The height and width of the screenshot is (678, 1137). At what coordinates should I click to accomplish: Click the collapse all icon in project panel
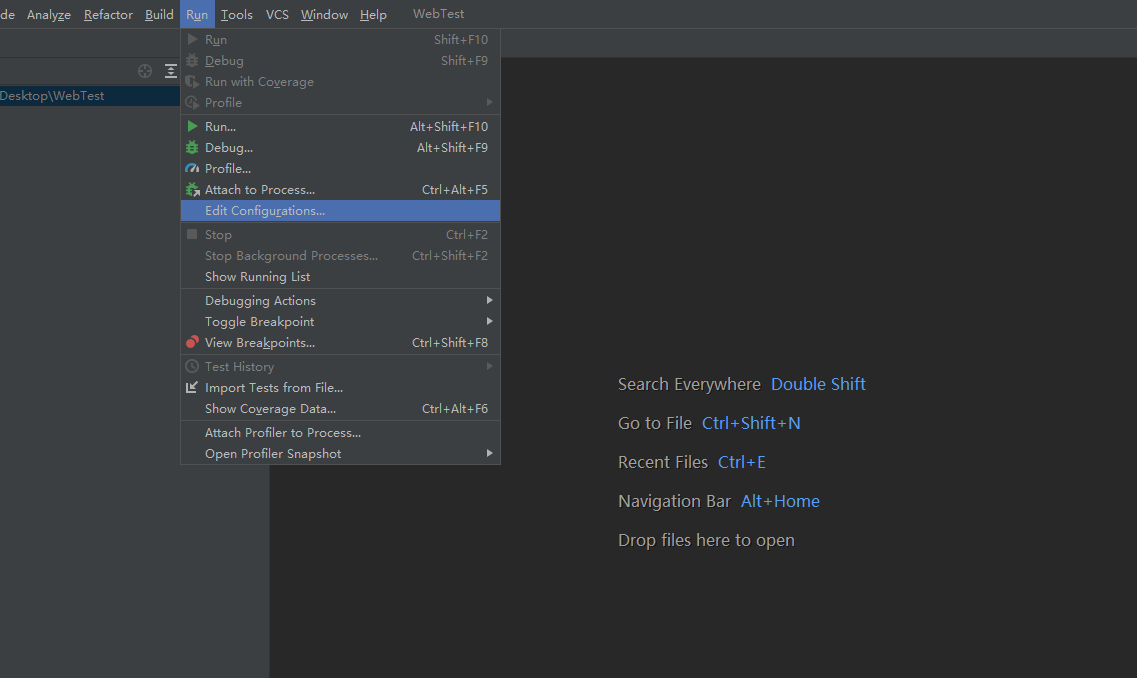[x=170, y=70]
